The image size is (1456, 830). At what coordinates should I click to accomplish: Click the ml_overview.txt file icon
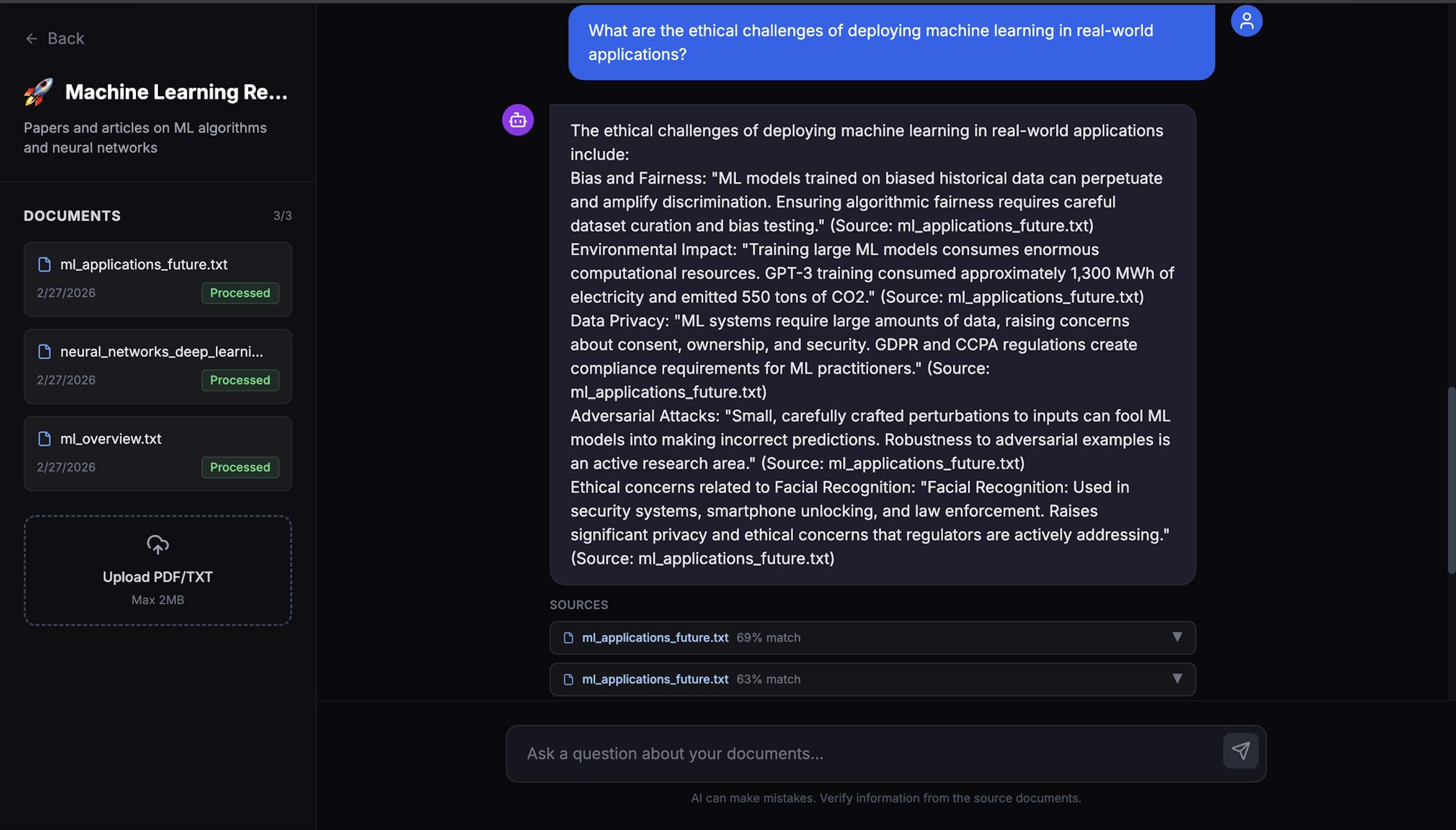[45, 439]
